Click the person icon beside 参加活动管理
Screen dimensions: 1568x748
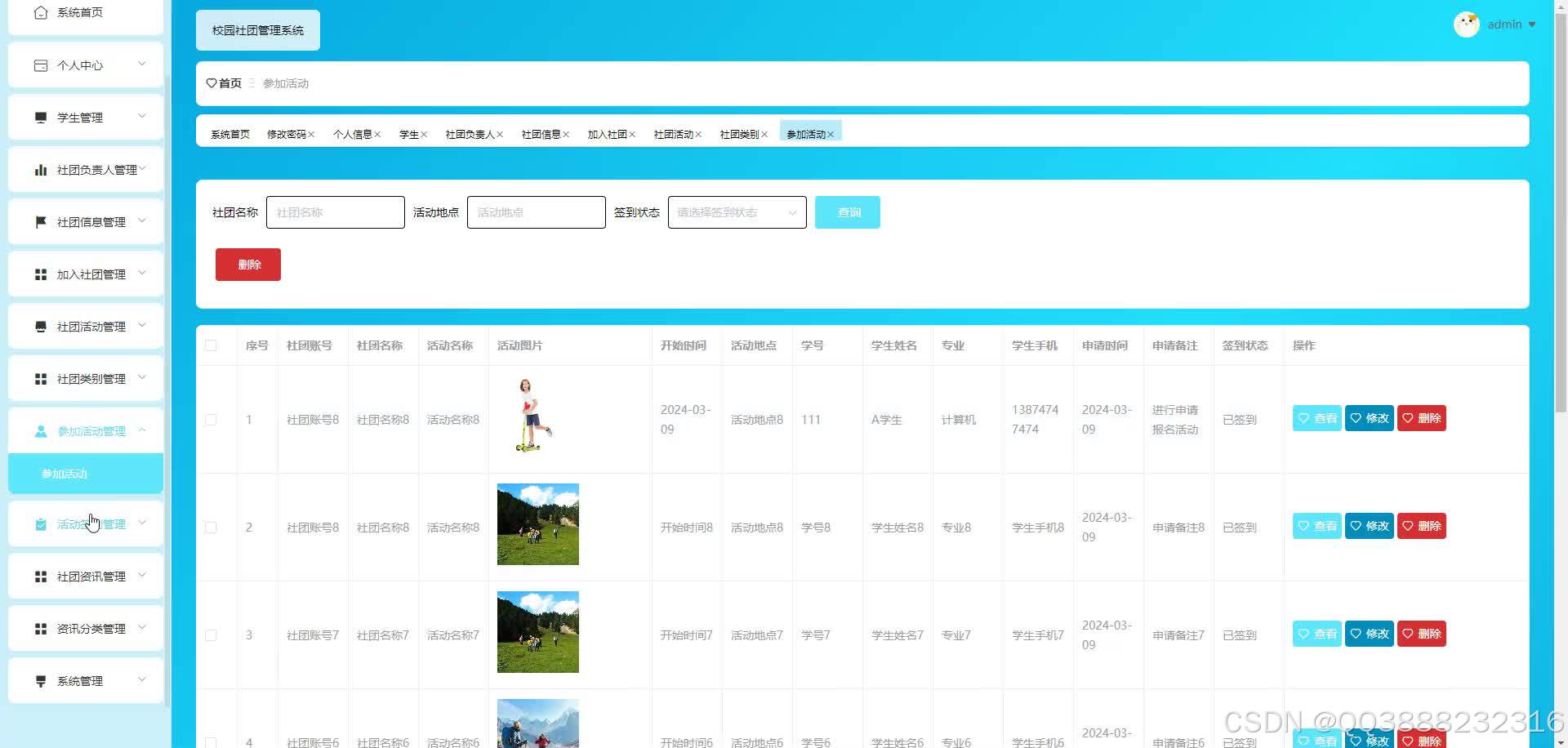click(41, 431)
